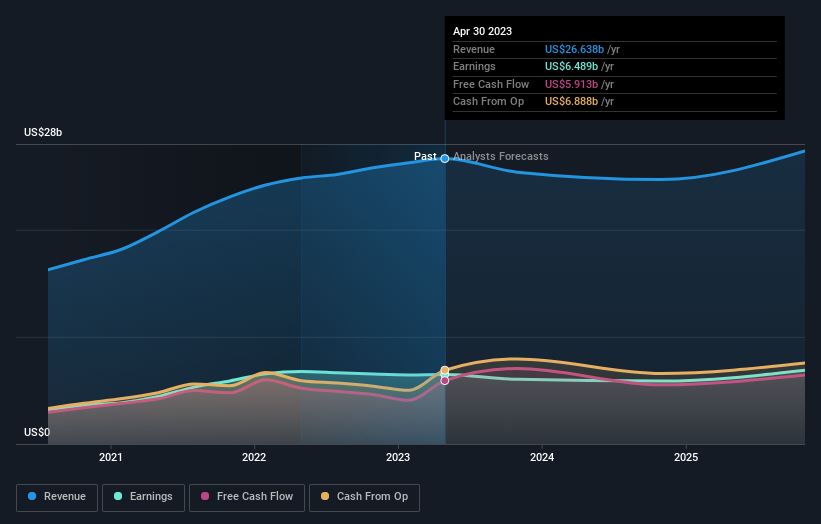Toggle the Earnings legend button
821x524 pixels.
click(143, 497)
